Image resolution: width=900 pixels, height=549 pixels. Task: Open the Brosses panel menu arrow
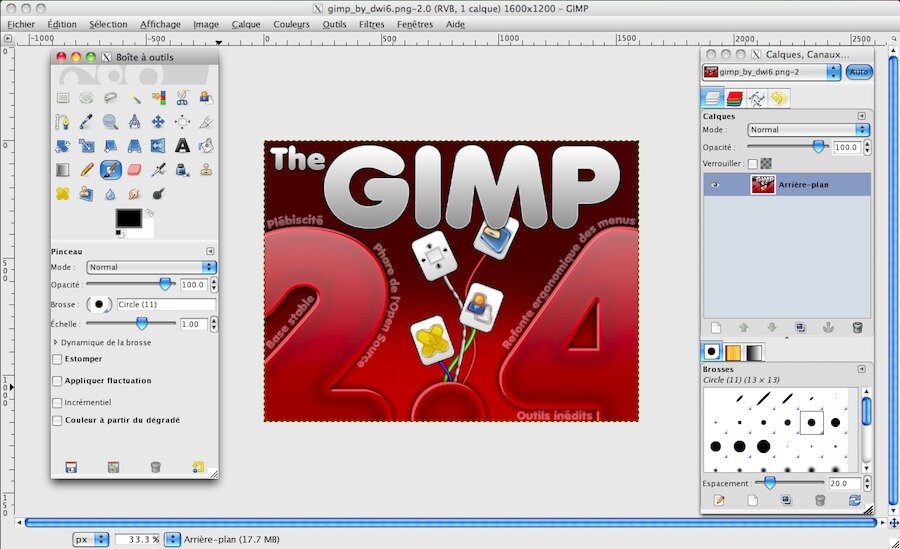(862, 369)
